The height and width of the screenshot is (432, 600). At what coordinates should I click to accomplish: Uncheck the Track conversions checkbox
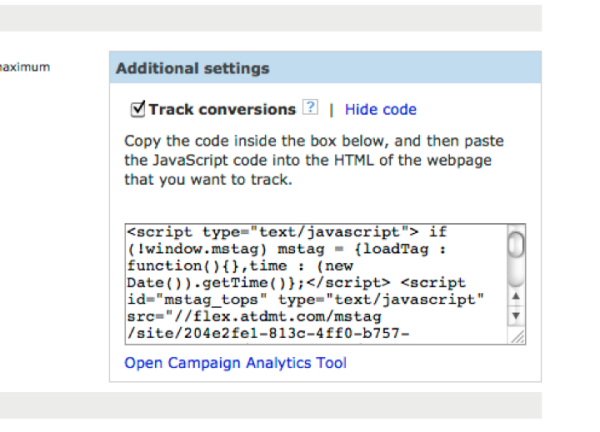(x=137, y=109)
